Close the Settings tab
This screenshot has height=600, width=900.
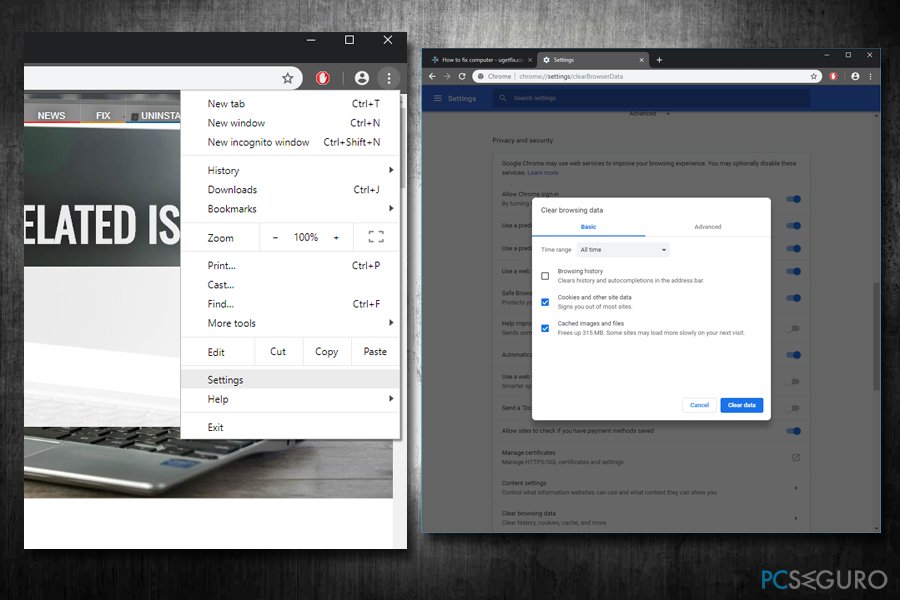[641, 60]
